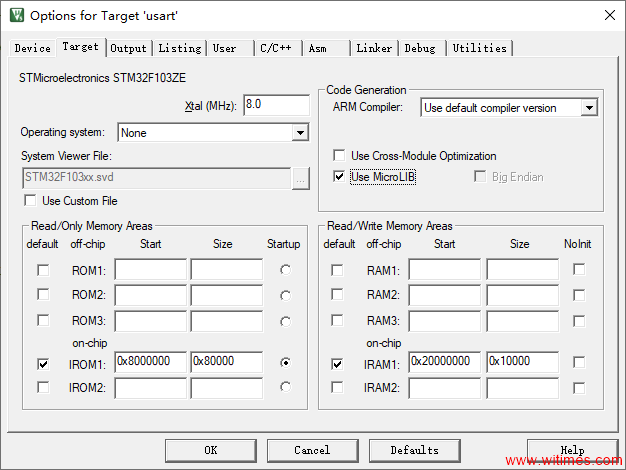Expand the ARM Compiler version dropdown
The image size is (626, 470).
coord(589,107)
